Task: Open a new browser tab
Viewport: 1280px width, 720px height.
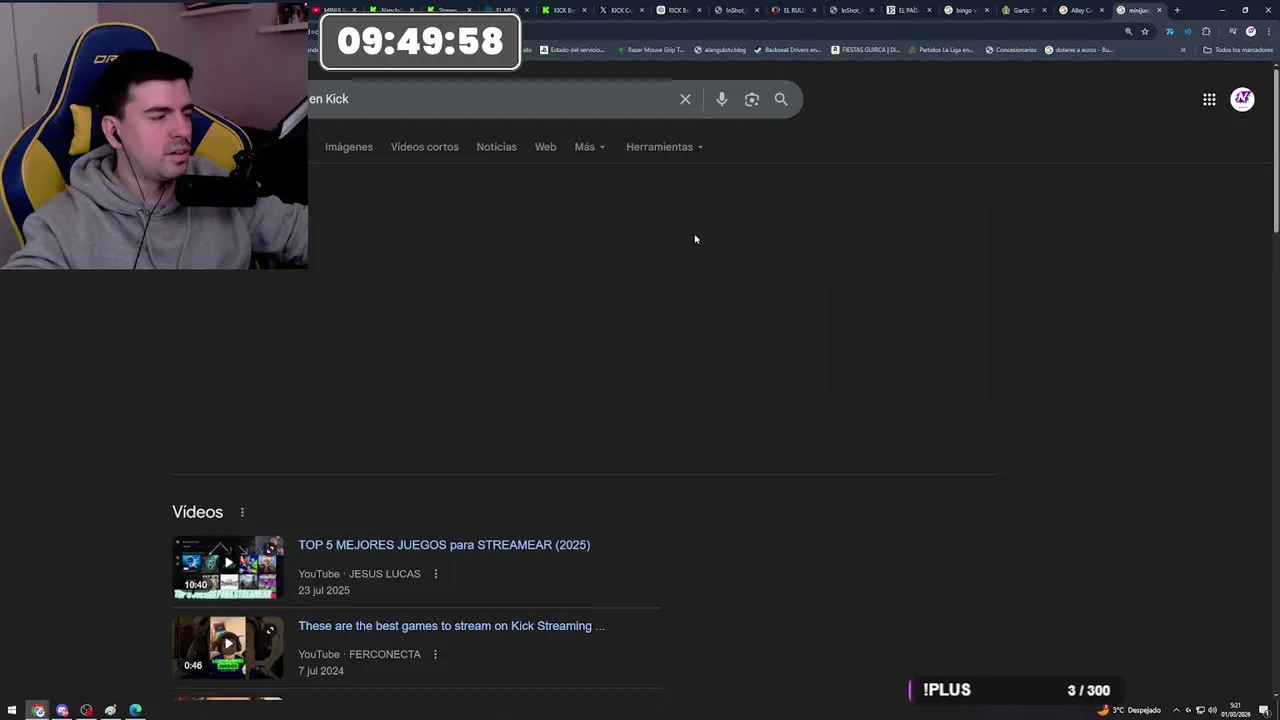Action: point(1177,10)
